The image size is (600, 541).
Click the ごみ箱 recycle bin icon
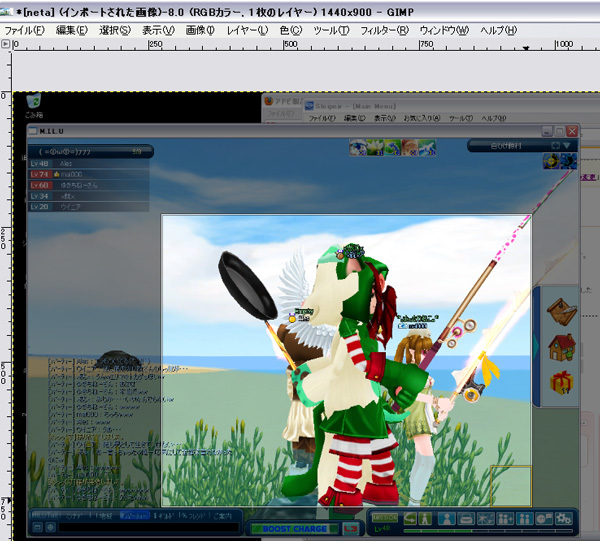click(x=34, y=101)
